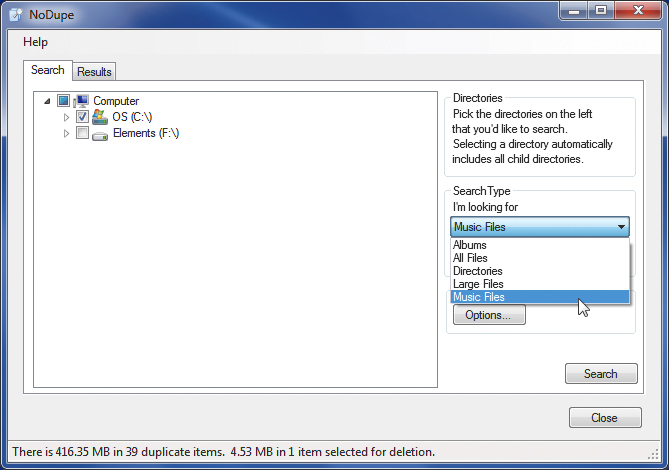Click the OS (C:\) drive icon

[100, 117]
